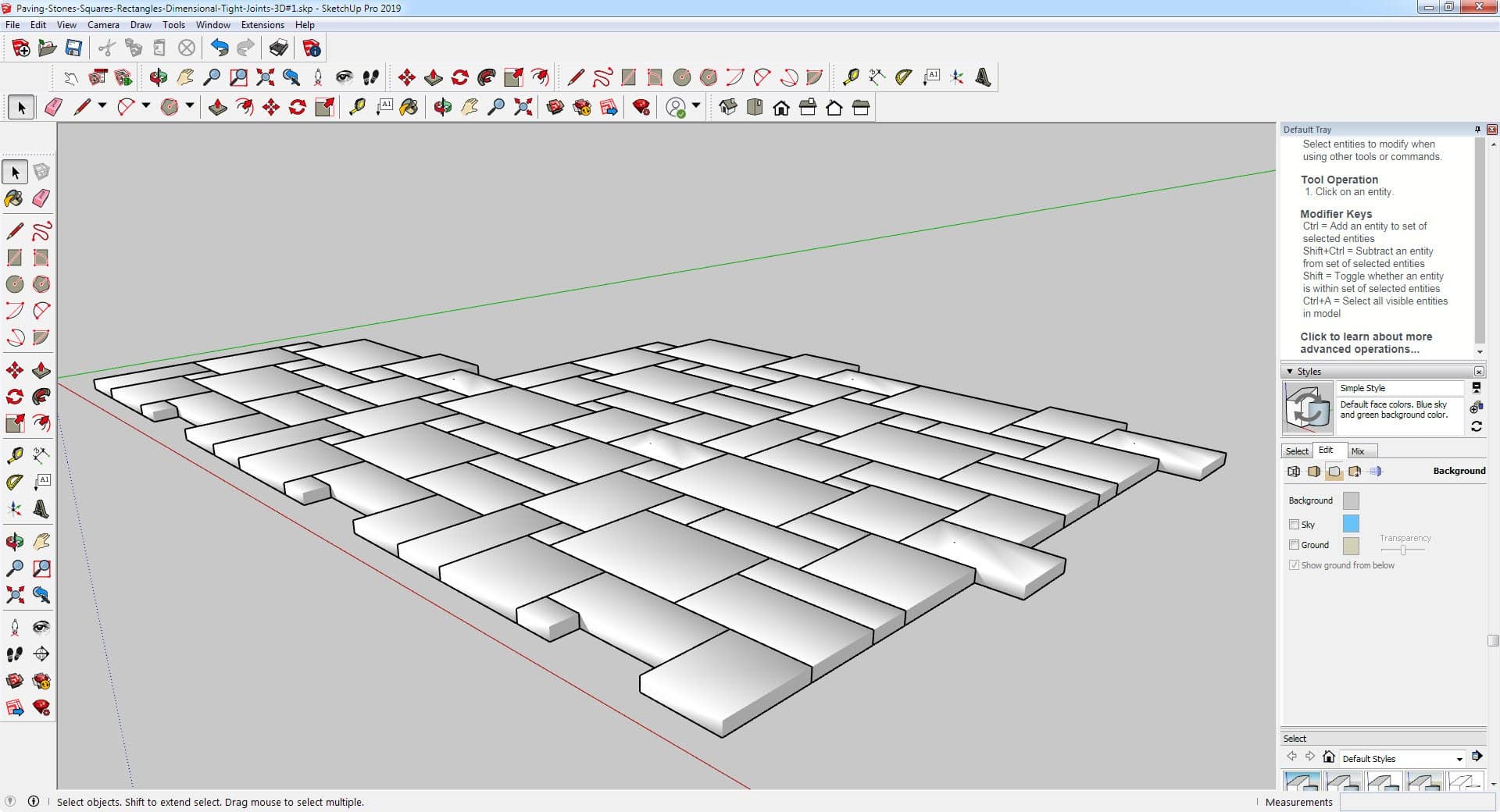Open the Extensions menu

pyautogui.click(x=262, y=25)
